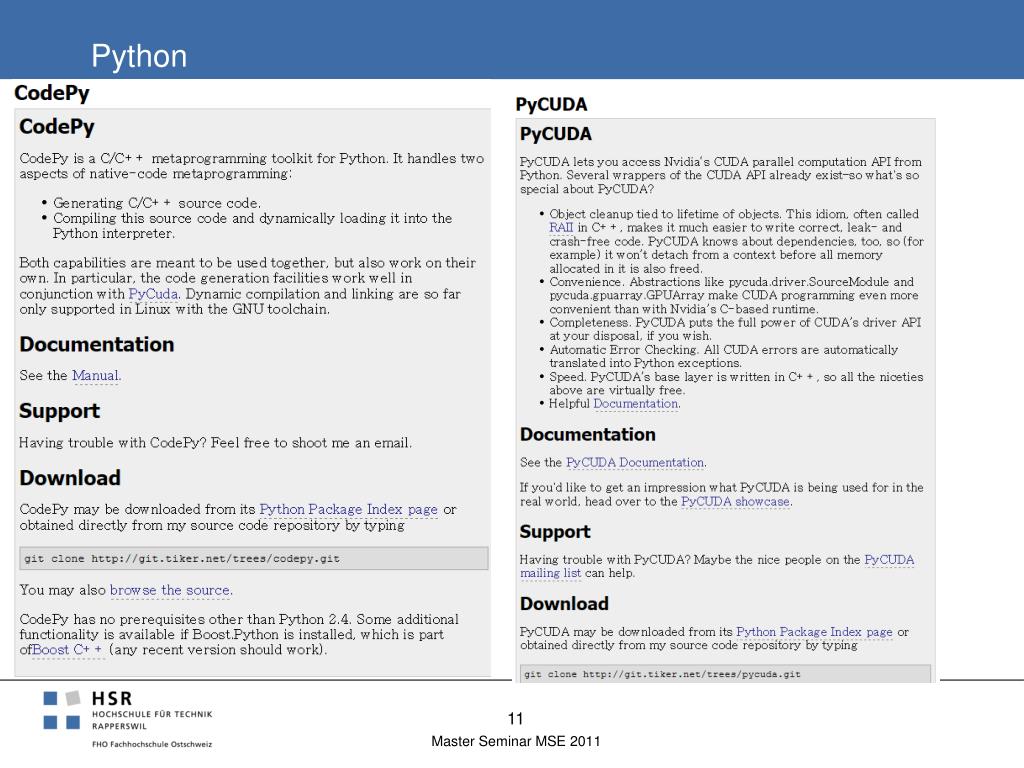
Task: Open the RAII link in PyCUDA list
Action: pos(561,227)
